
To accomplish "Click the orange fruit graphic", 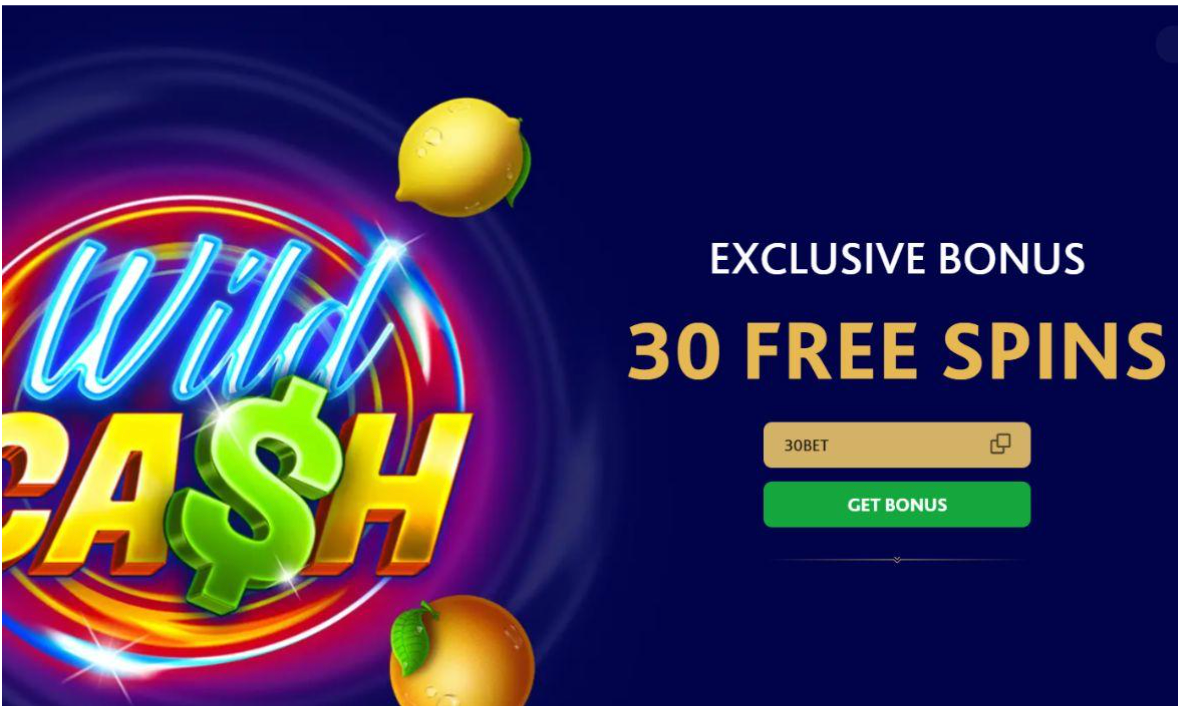I will [x=462, y=651].
